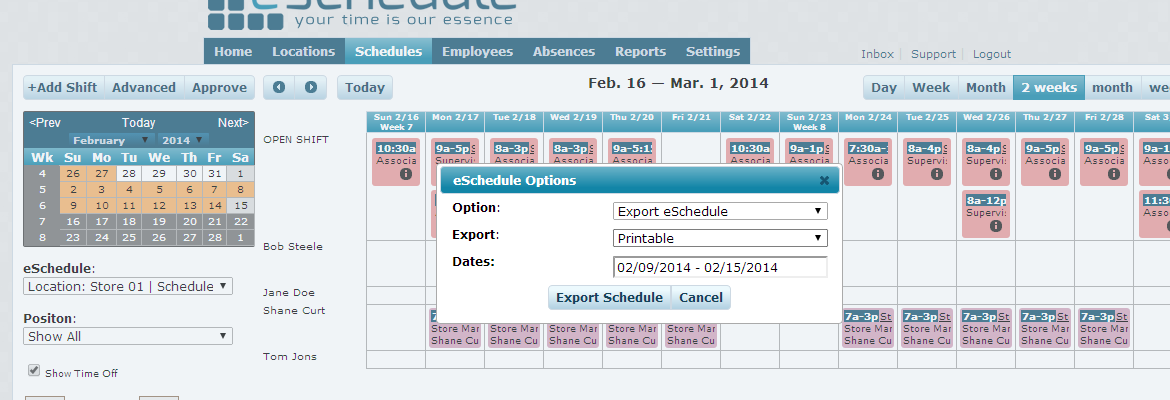Viewport: 1170px width, 400px height.
Task: Click the next period arrow icon
Action: pos(311,88)
